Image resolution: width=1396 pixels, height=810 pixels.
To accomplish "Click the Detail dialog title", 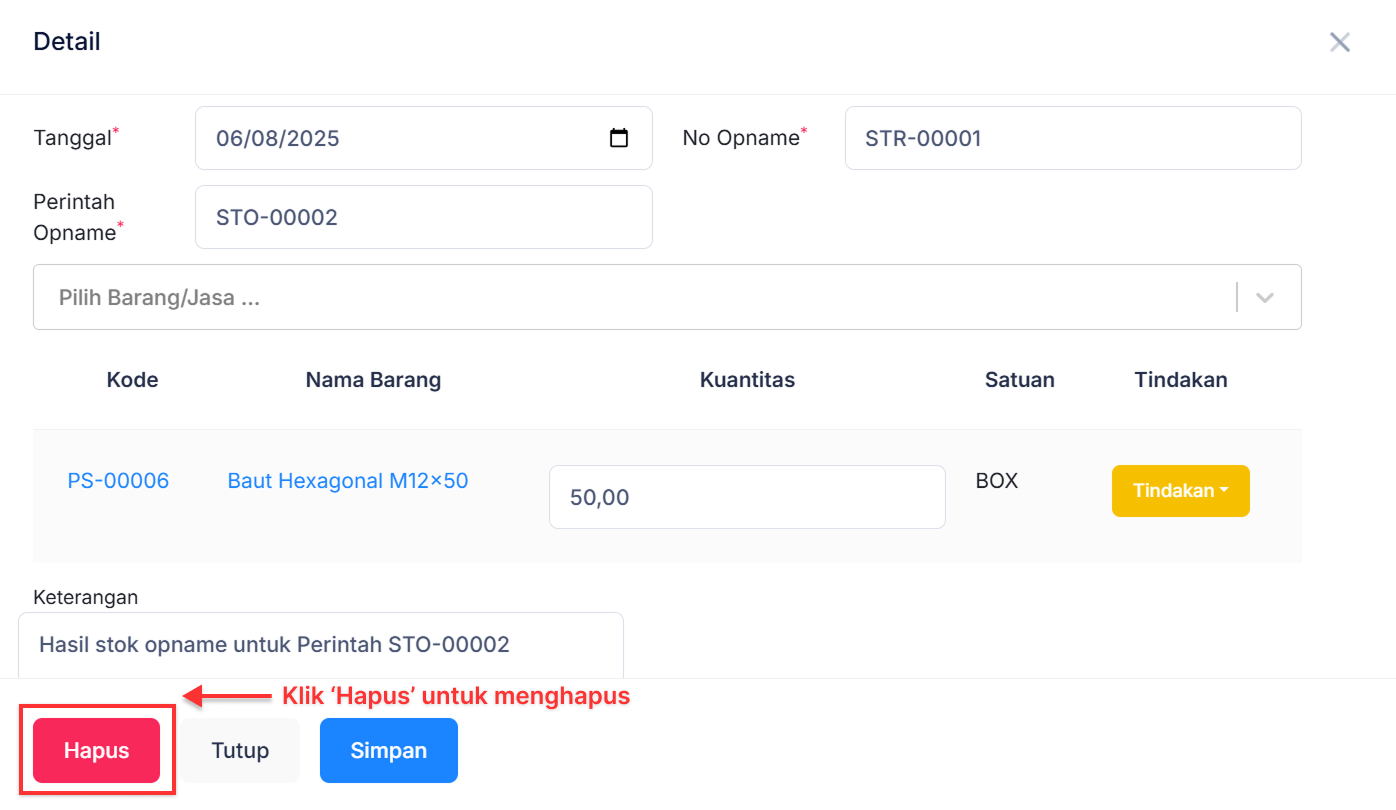I will [66, 41].
